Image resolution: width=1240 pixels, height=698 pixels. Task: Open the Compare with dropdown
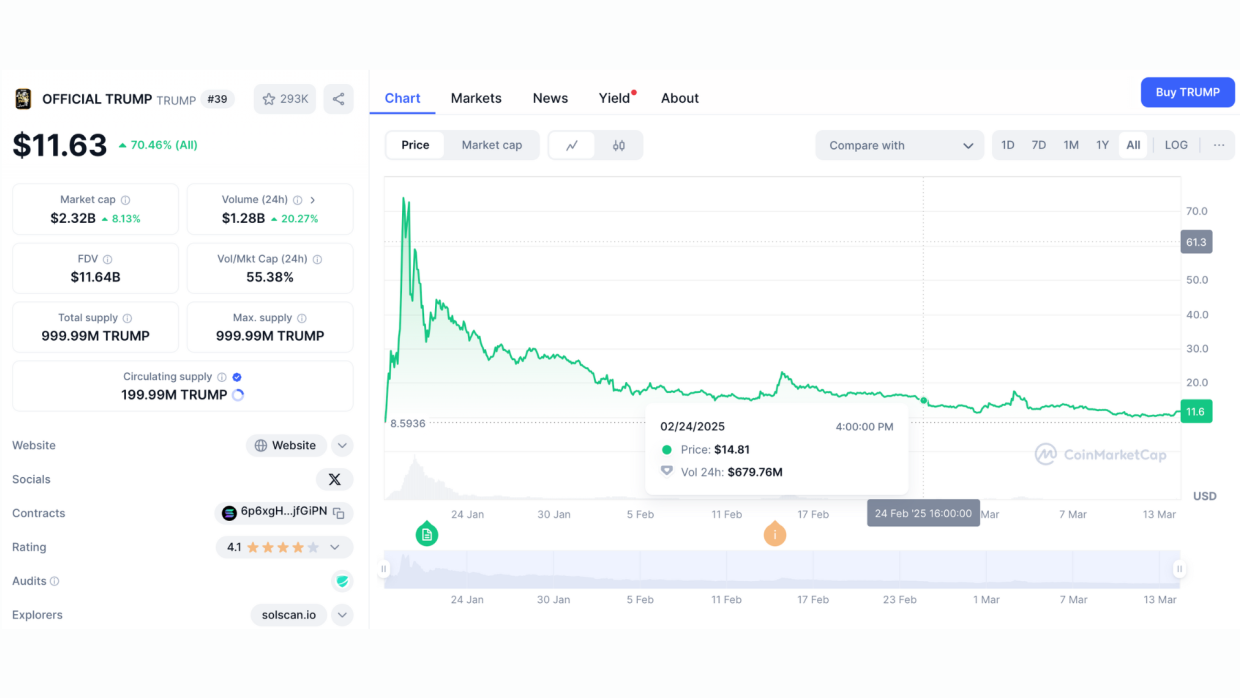pos(900,145)
